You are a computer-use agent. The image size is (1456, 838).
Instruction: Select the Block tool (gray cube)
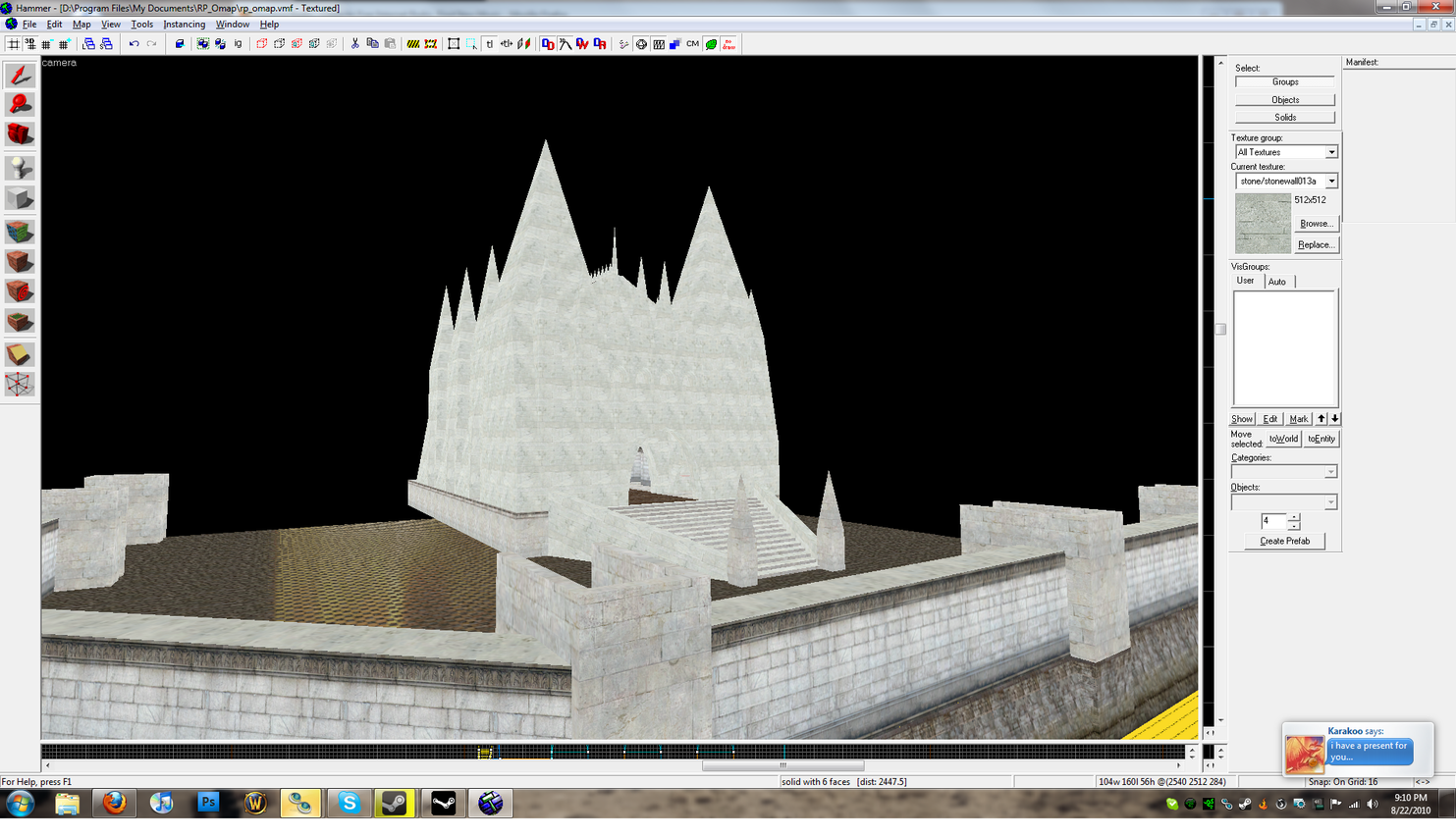click(19, 198)
